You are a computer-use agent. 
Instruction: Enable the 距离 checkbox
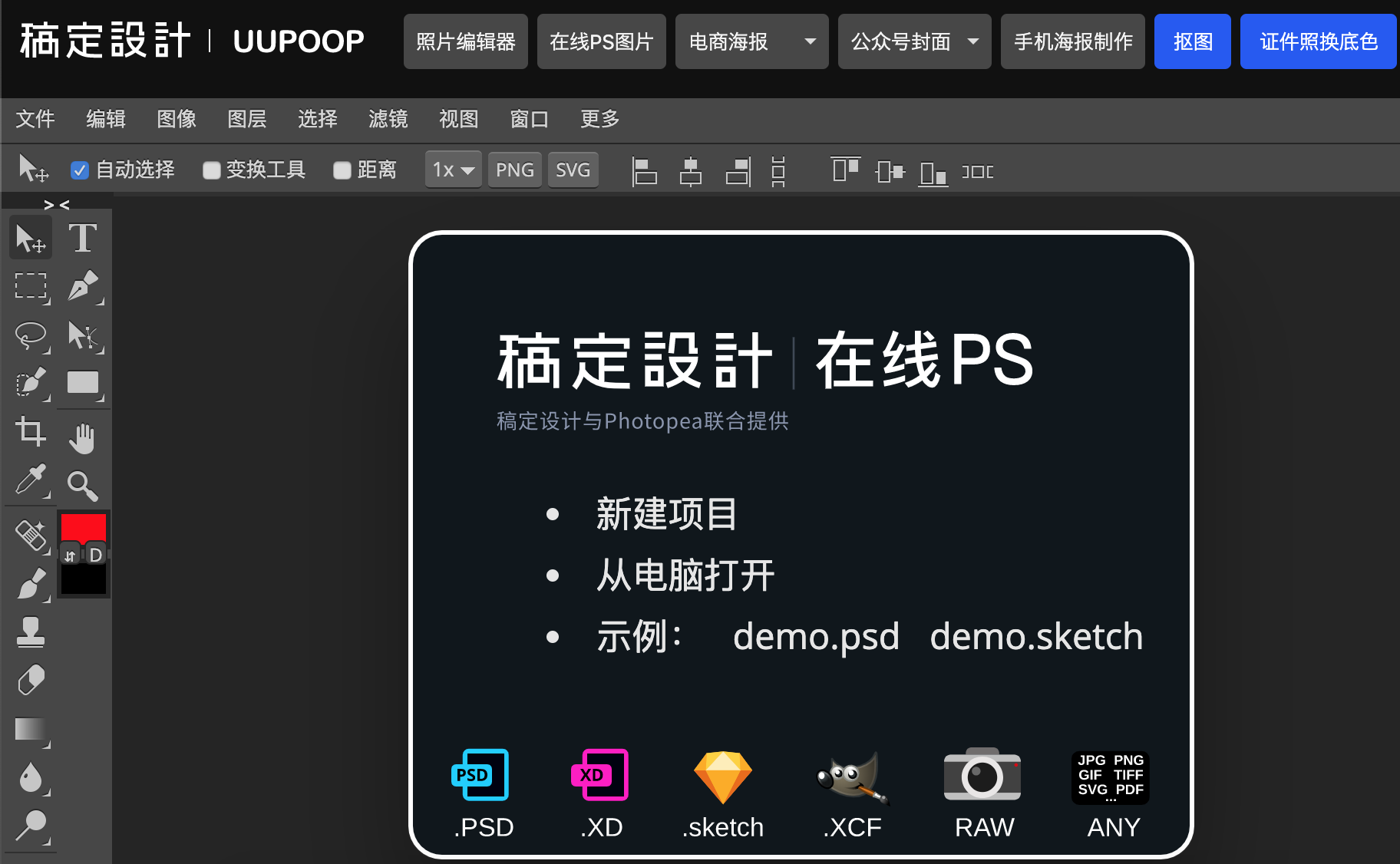tap(342, 170)
